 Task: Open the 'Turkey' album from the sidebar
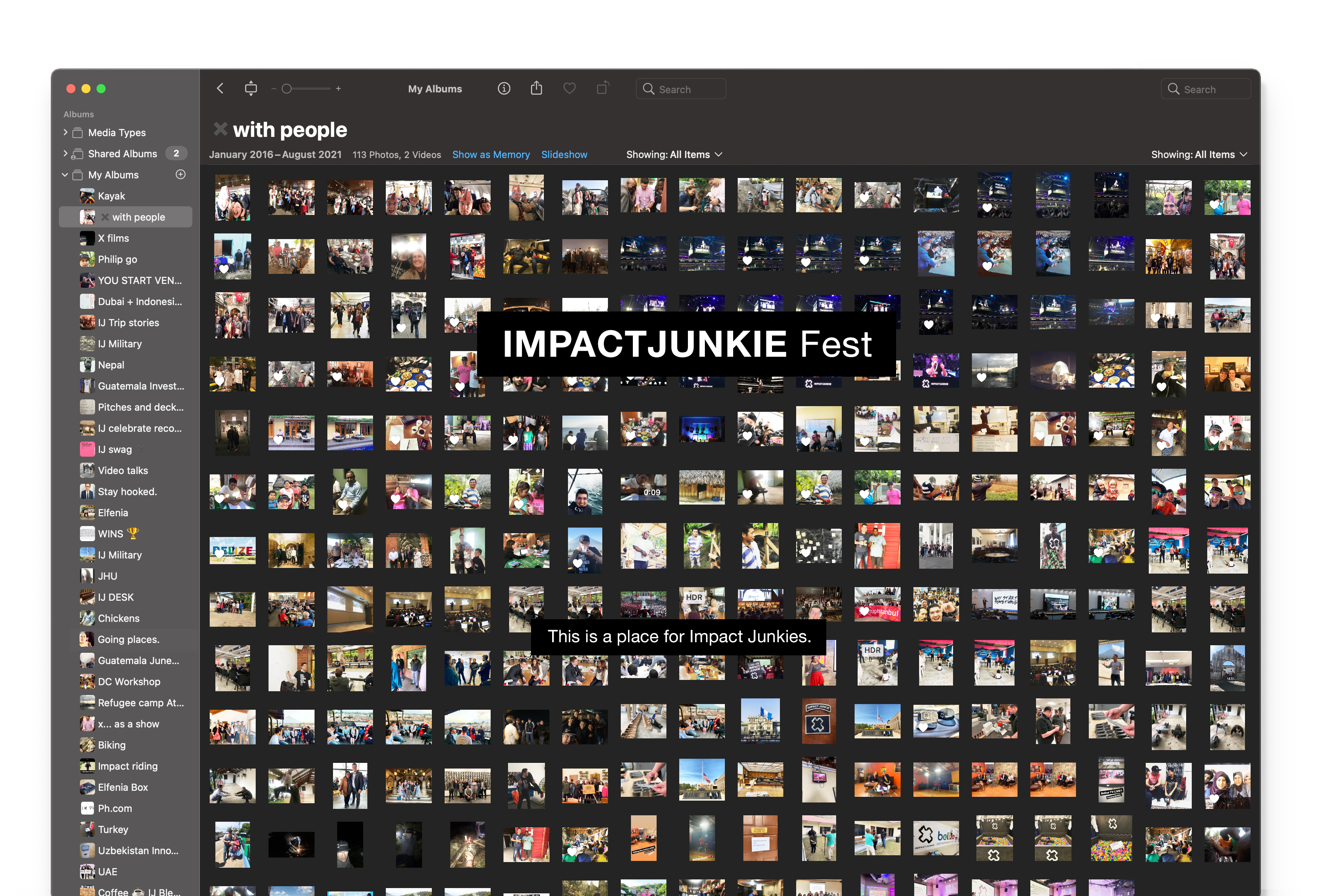click(113, 829)
